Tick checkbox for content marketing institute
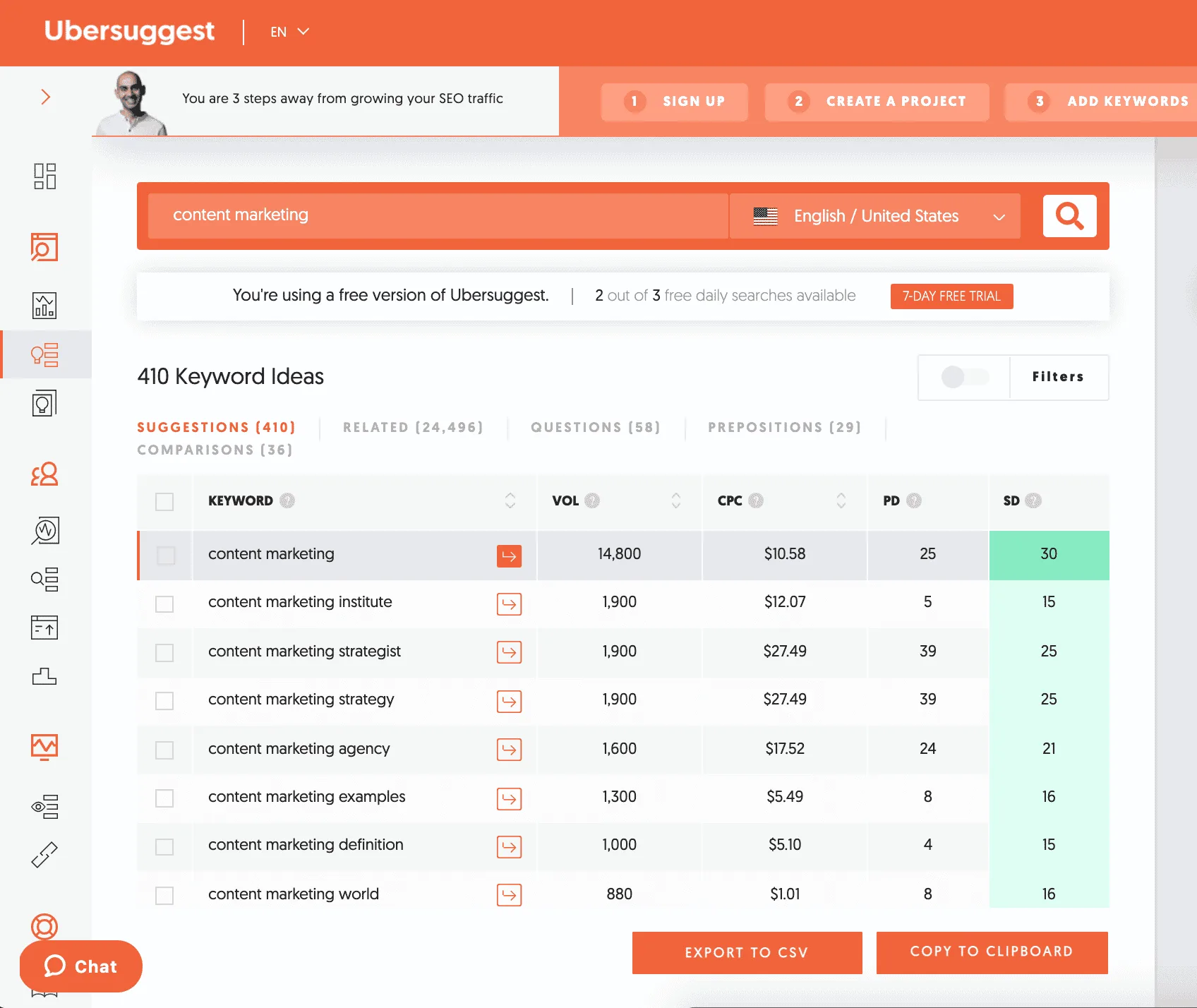1197x1008 pixels. pyautogui.click(x=164, y=604)
